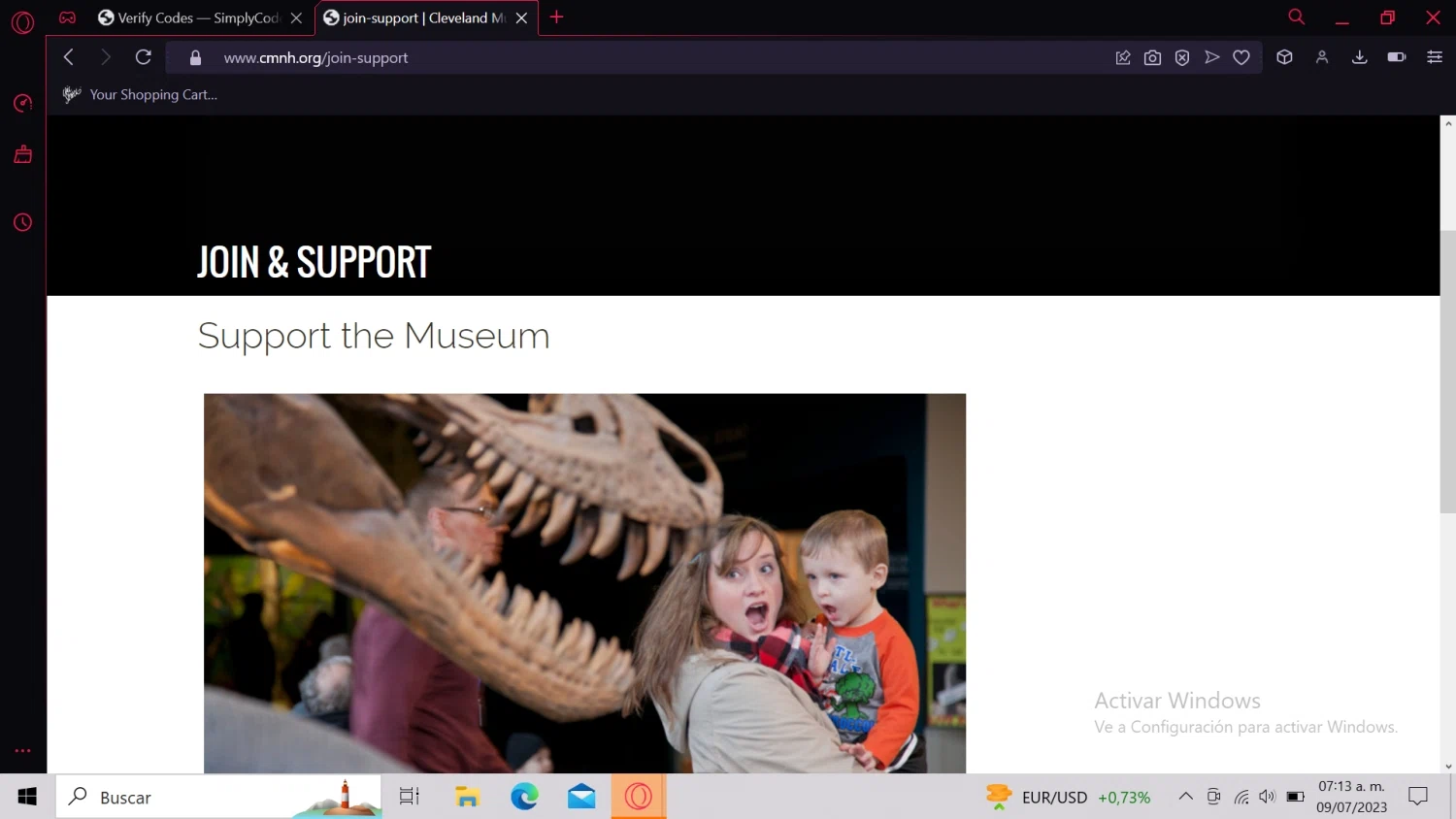
Task: Open sidebar three-dots settings
Action: point(22,750)
